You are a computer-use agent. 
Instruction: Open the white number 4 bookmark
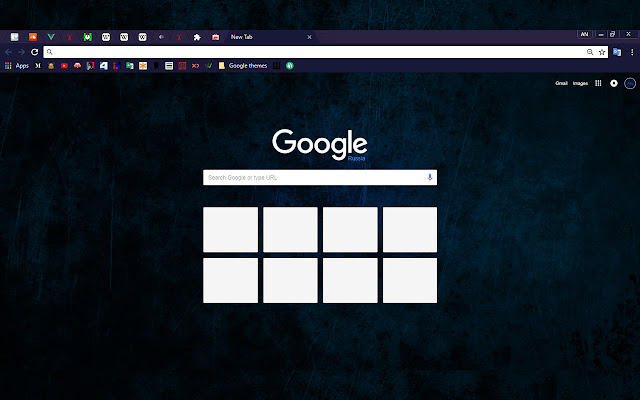[104, 66]
